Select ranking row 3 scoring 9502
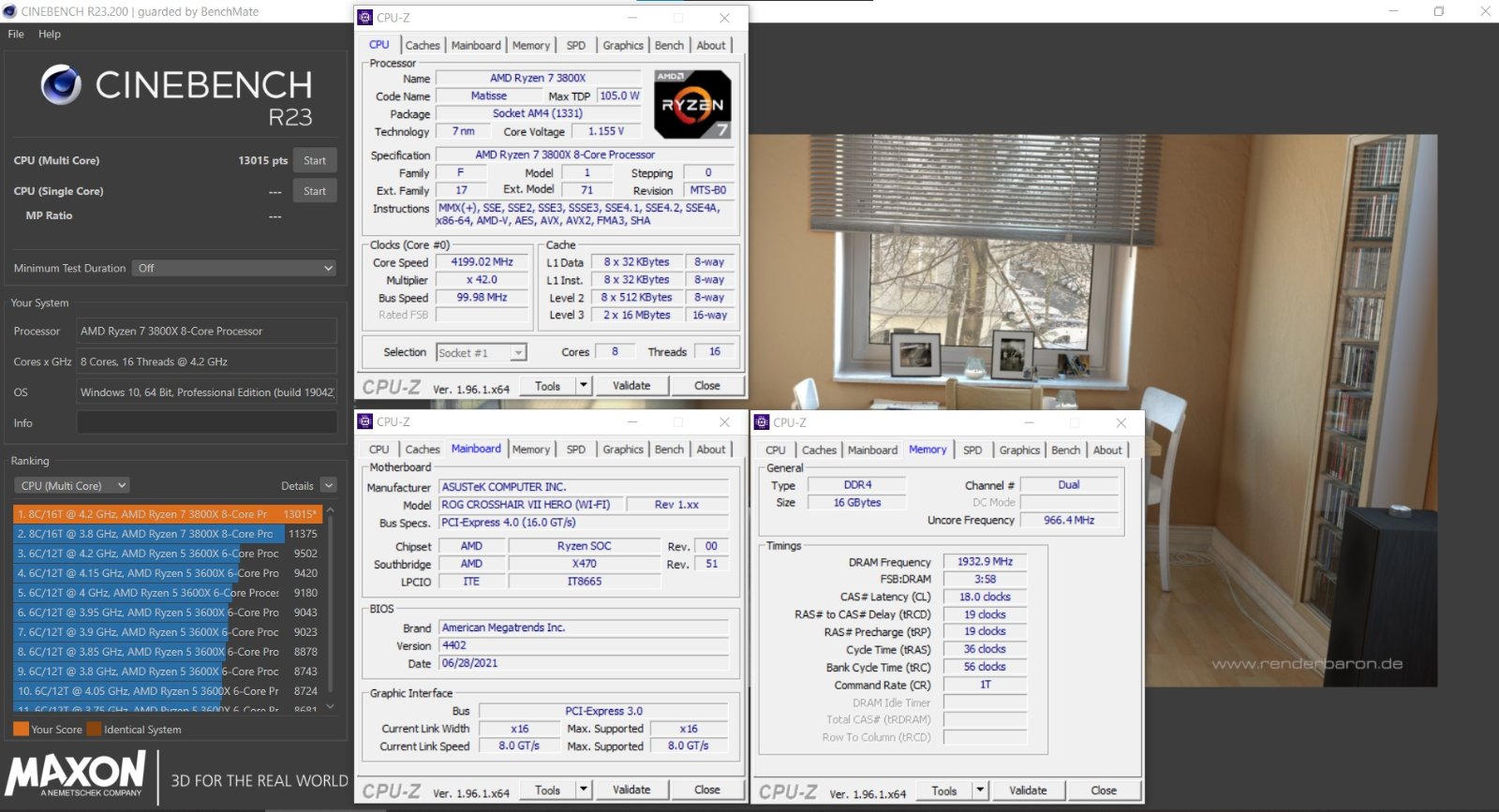Image resolution: width=1499 pixels, height=812 pixels. (x=168, y=554)
